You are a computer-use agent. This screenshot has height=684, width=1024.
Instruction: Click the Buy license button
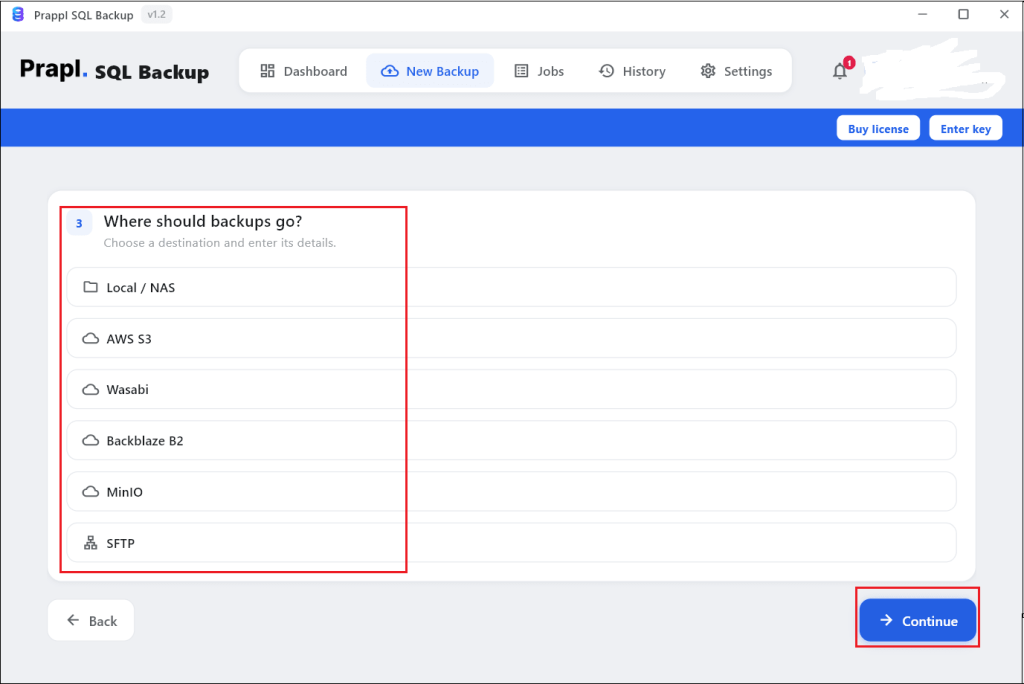[x=878, y=128]
